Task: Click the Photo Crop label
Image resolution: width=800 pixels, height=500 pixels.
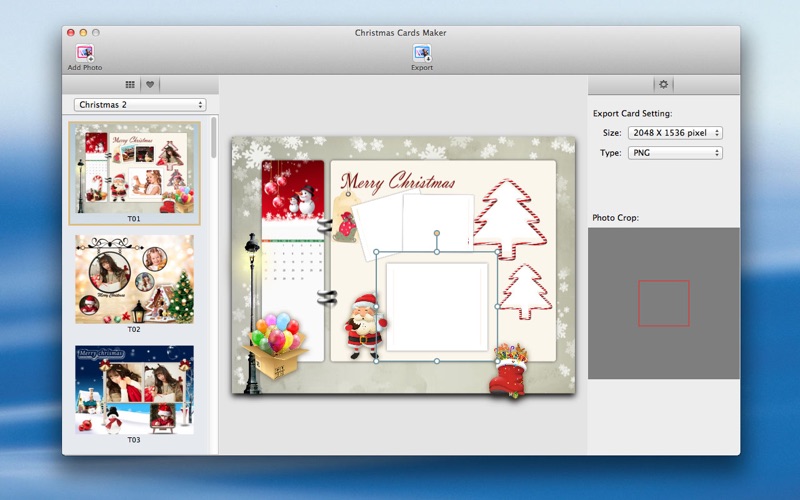Action: coord(615,217)
